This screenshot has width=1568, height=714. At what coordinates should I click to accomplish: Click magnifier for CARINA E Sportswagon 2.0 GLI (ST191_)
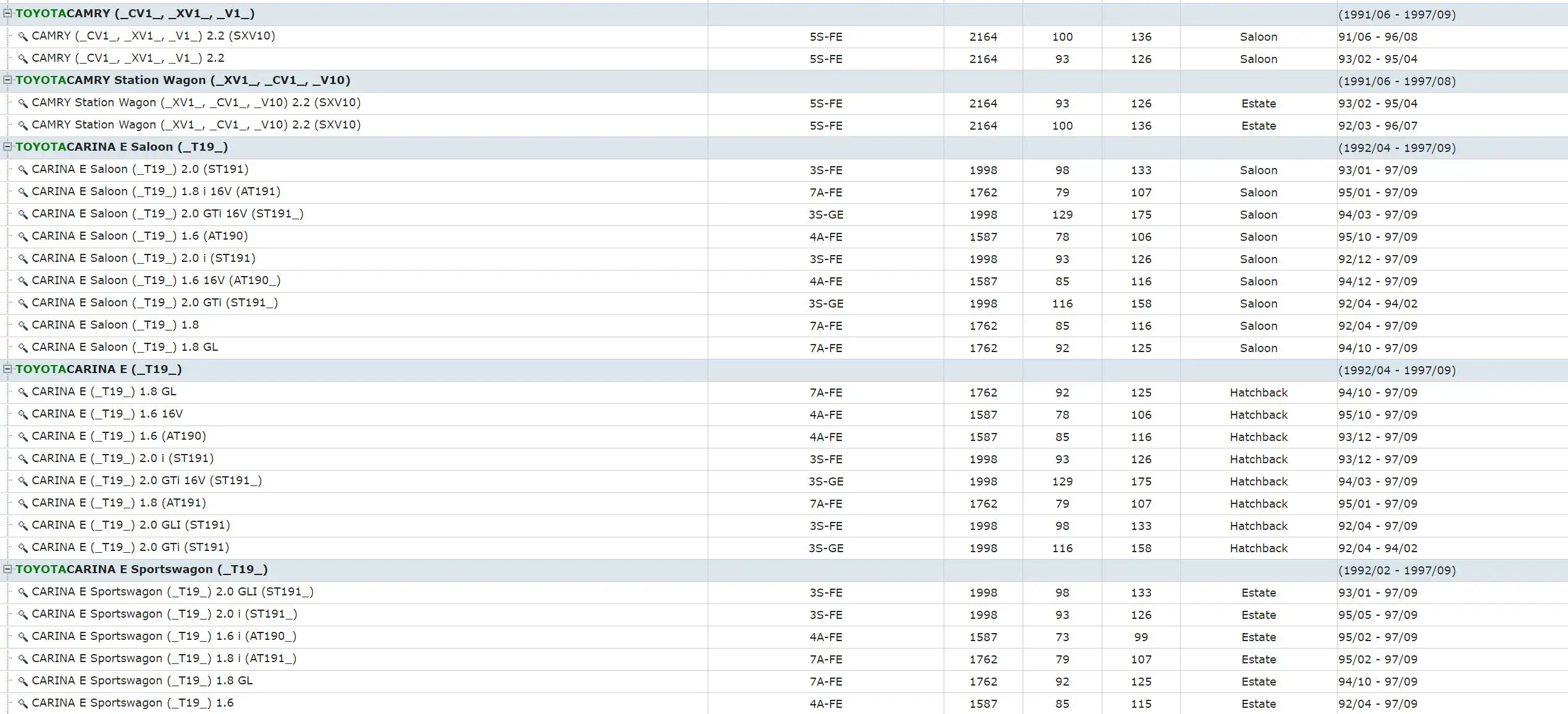tap(23, 592)
